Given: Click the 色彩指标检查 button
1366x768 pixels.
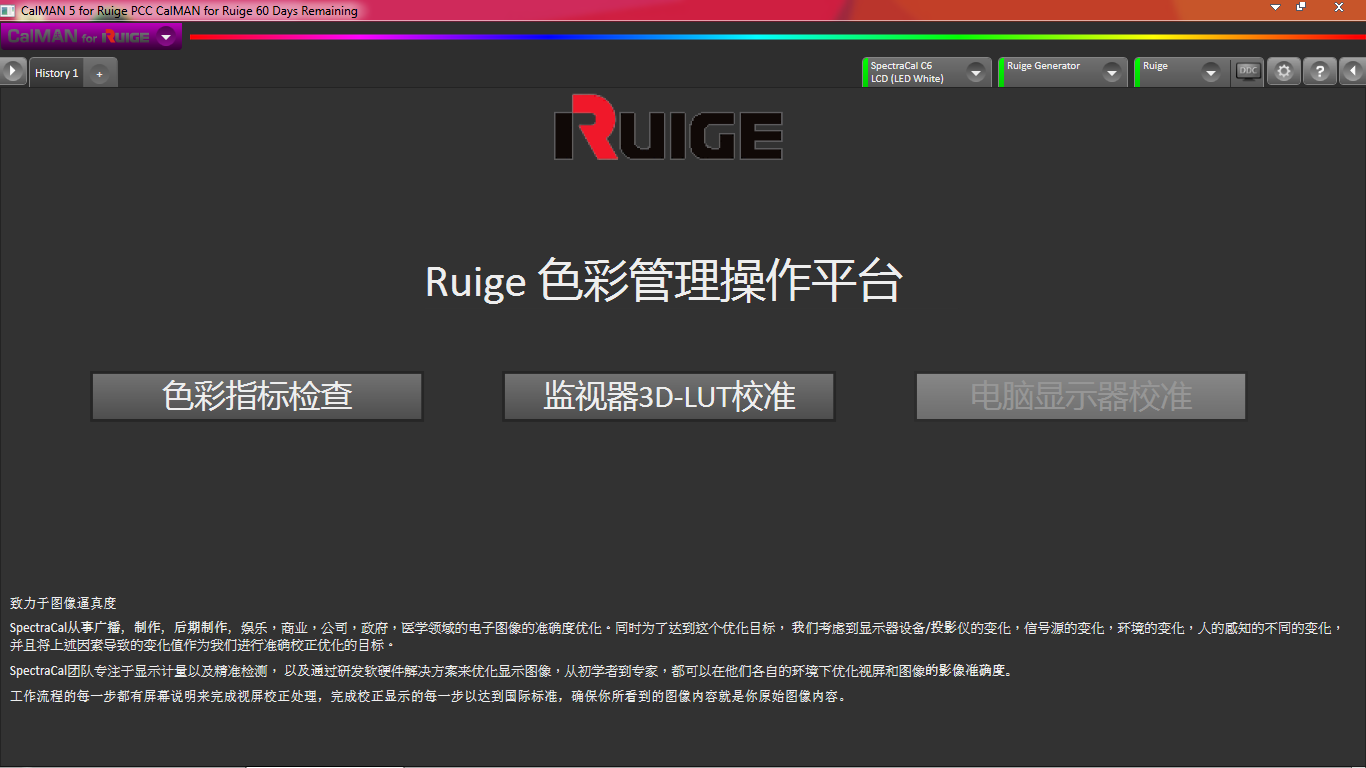Looking at the screenshot, I should pos(257,396).
